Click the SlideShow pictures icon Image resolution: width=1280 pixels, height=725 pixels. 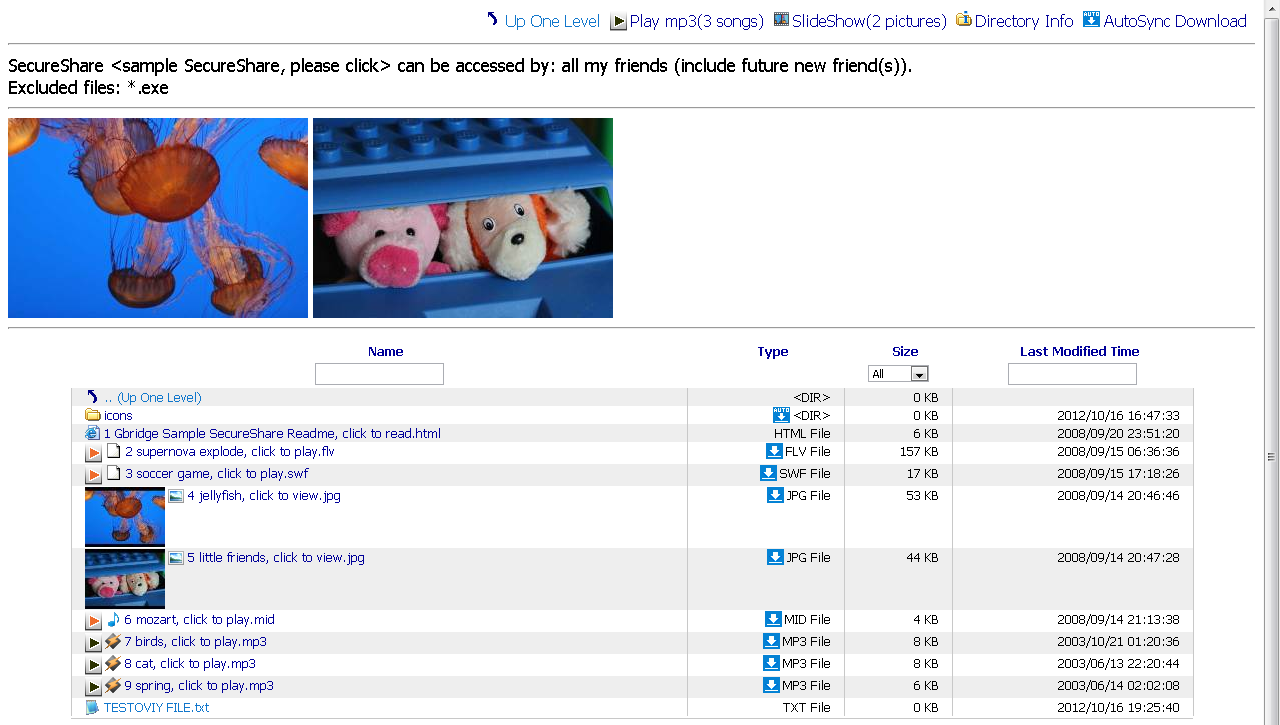click(x=781, y=20)
